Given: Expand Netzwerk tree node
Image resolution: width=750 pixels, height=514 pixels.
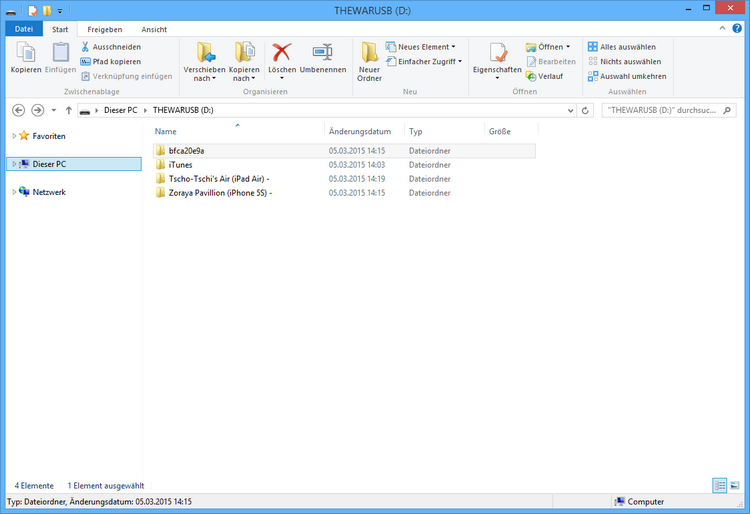Looking at the screenshot, I should 14,192.
